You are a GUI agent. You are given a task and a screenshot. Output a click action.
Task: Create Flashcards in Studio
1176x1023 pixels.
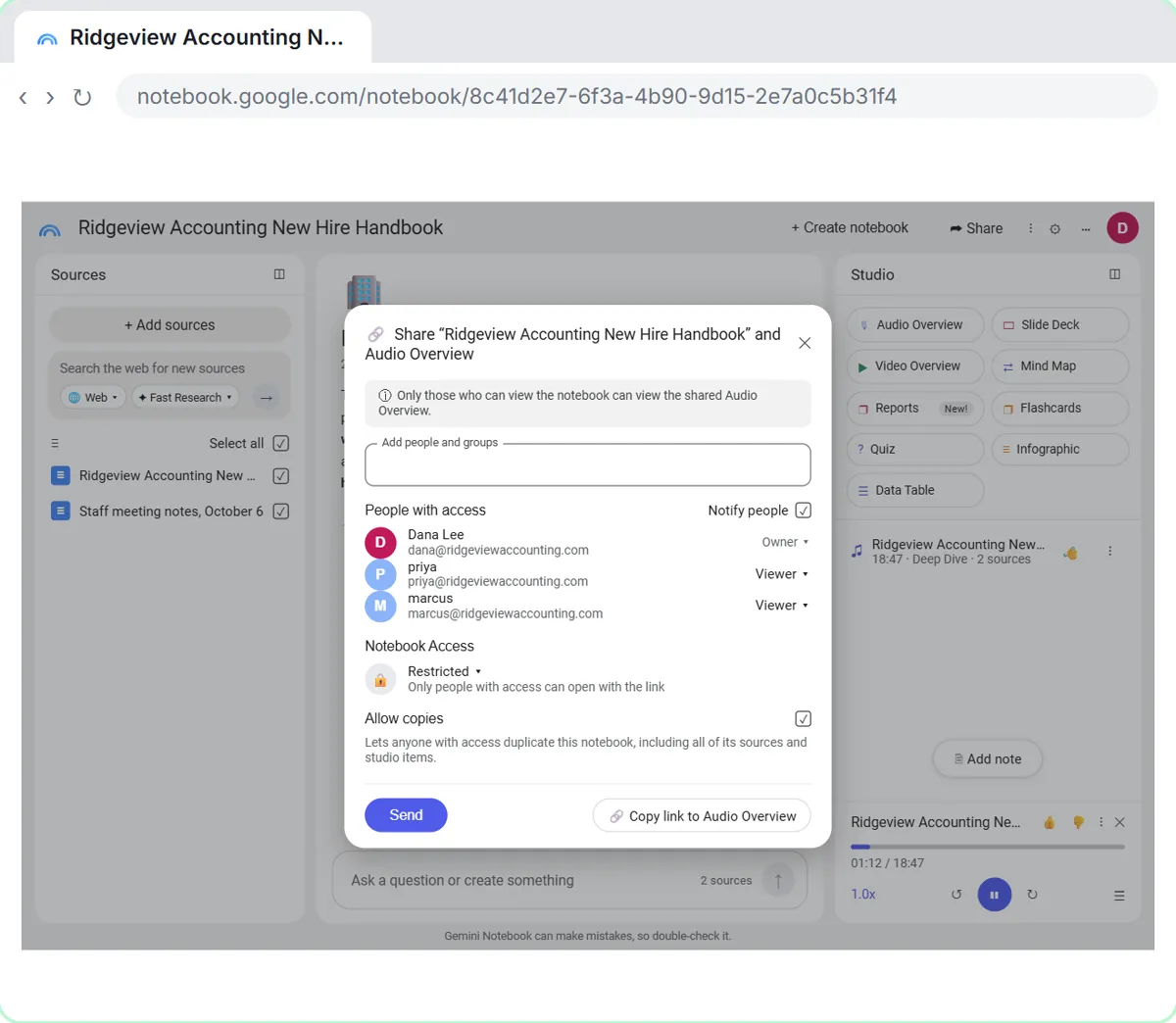click(1060, 409)
